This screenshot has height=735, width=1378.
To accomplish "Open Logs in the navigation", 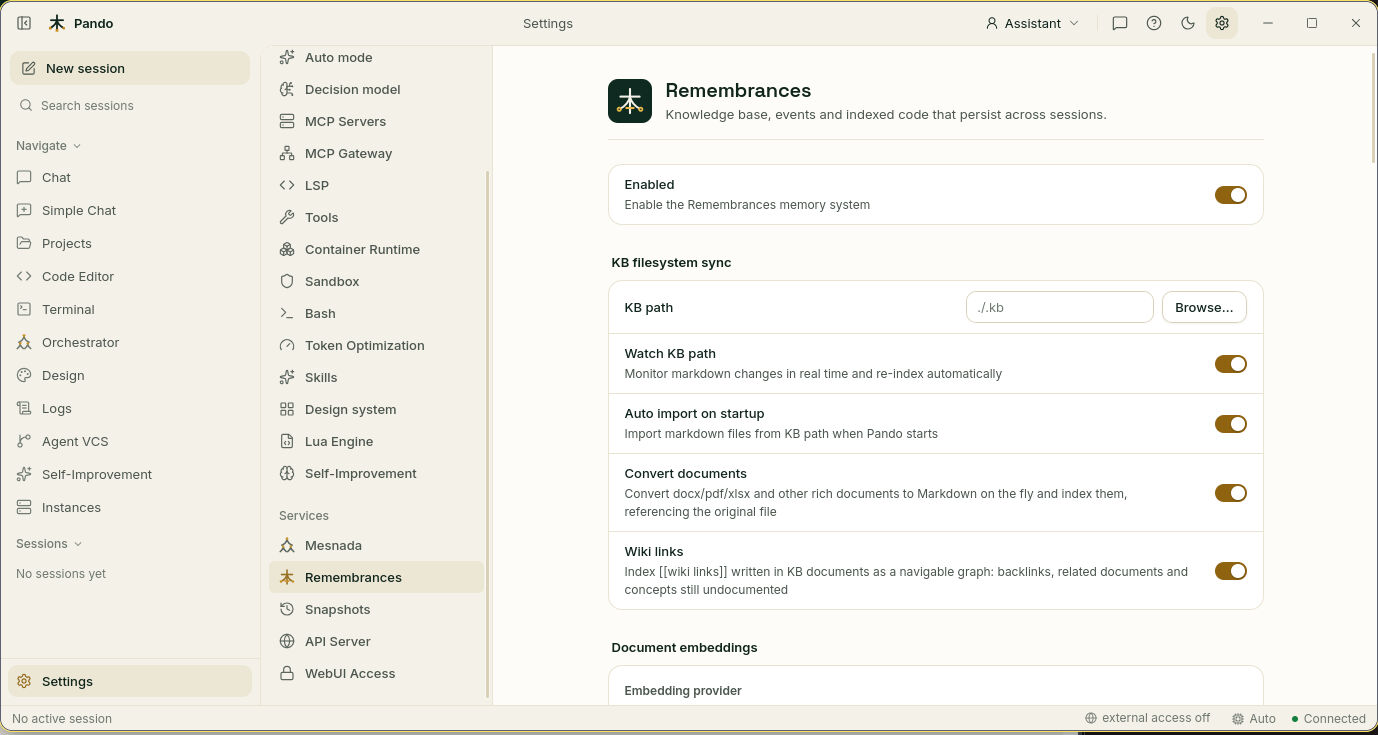I will coord(130,408).
